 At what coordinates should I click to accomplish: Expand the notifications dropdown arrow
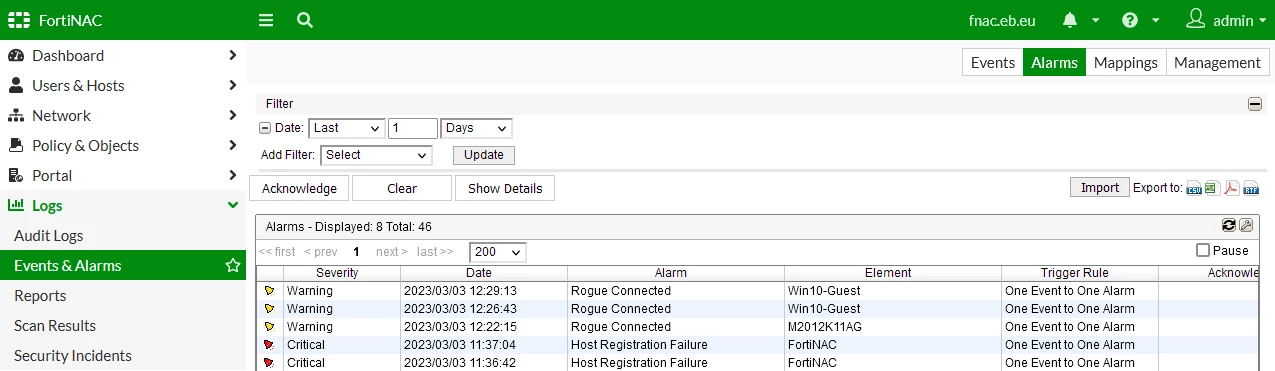click(x=1096, y=21)
